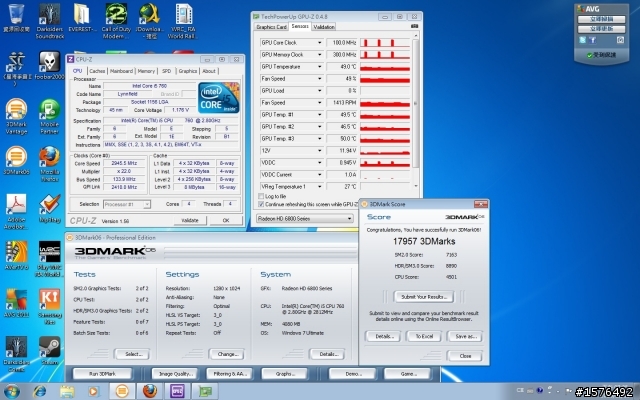Open Image Quality options in 3DMark06

(175, 373)
